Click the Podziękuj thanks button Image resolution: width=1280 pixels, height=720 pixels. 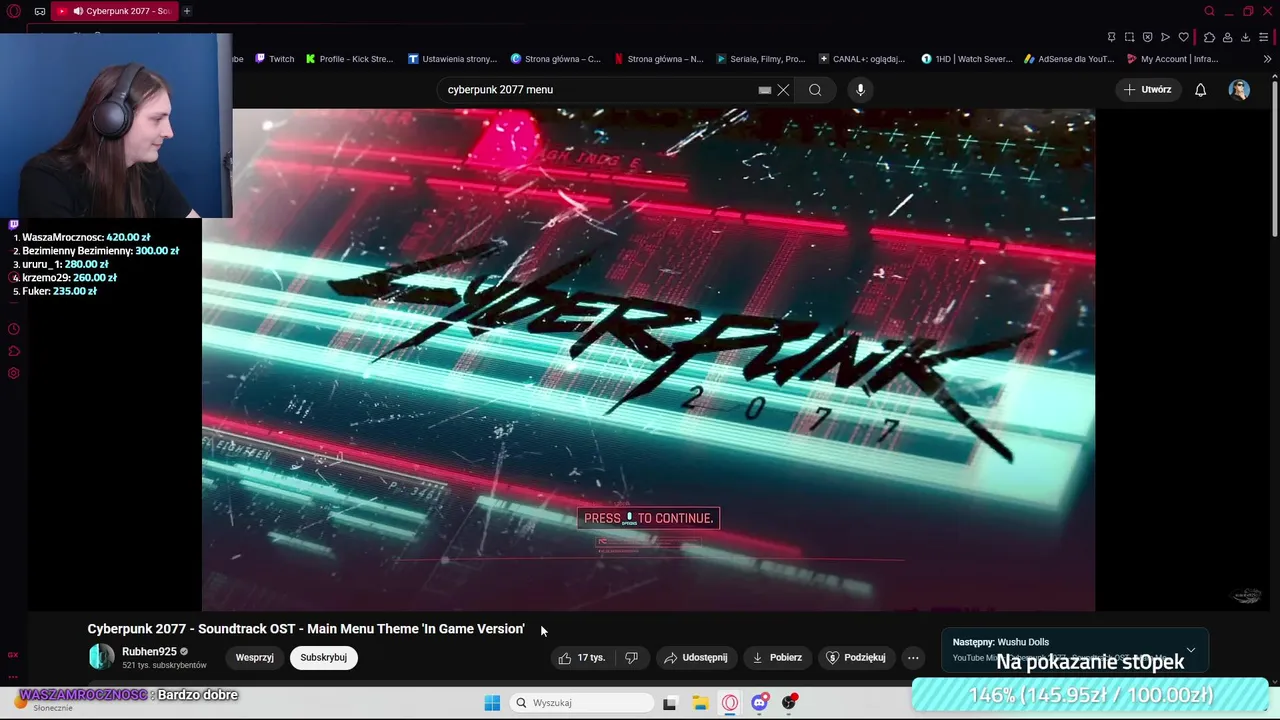[855, 657]
